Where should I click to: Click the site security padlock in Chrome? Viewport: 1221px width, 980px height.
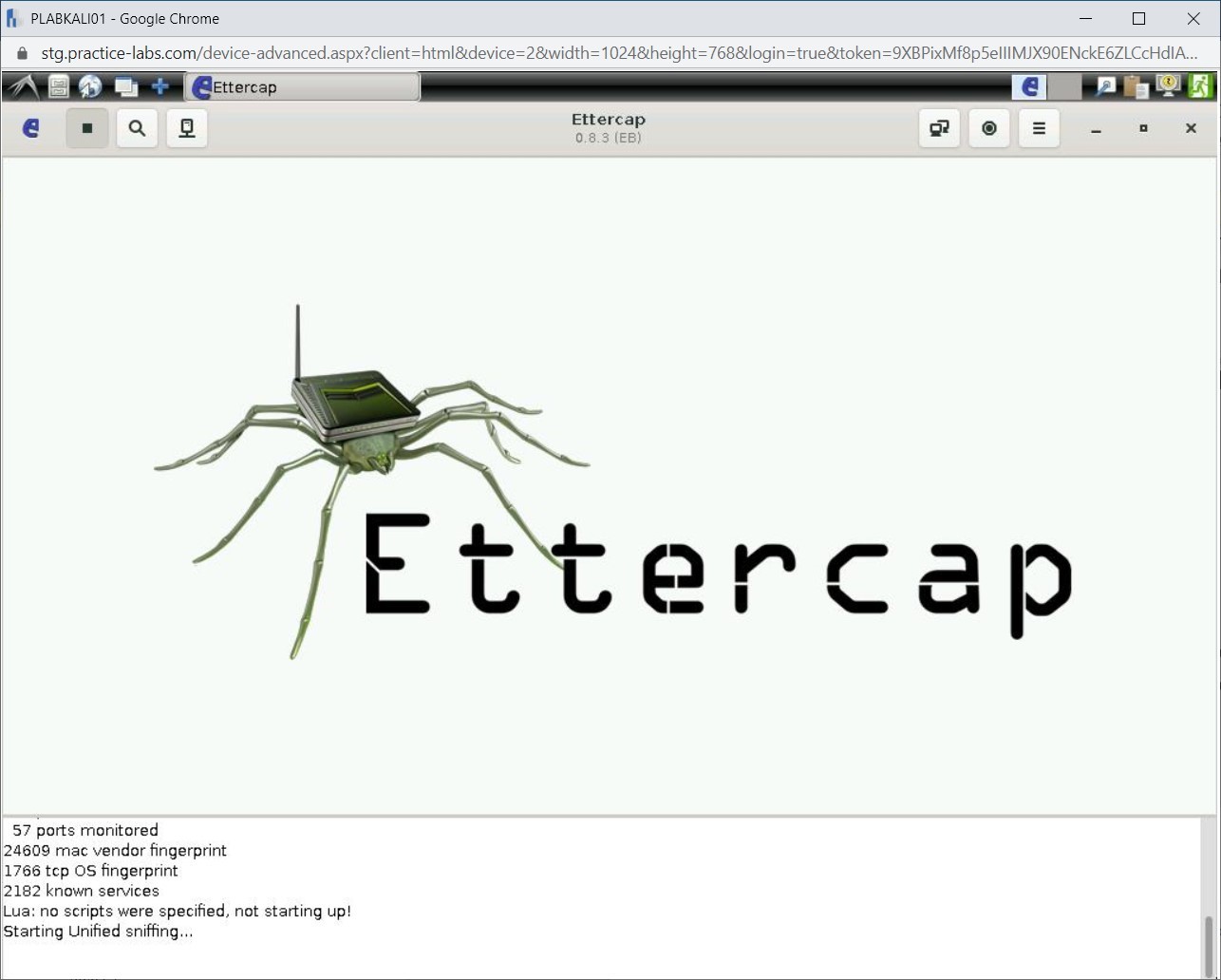point(21,53)
